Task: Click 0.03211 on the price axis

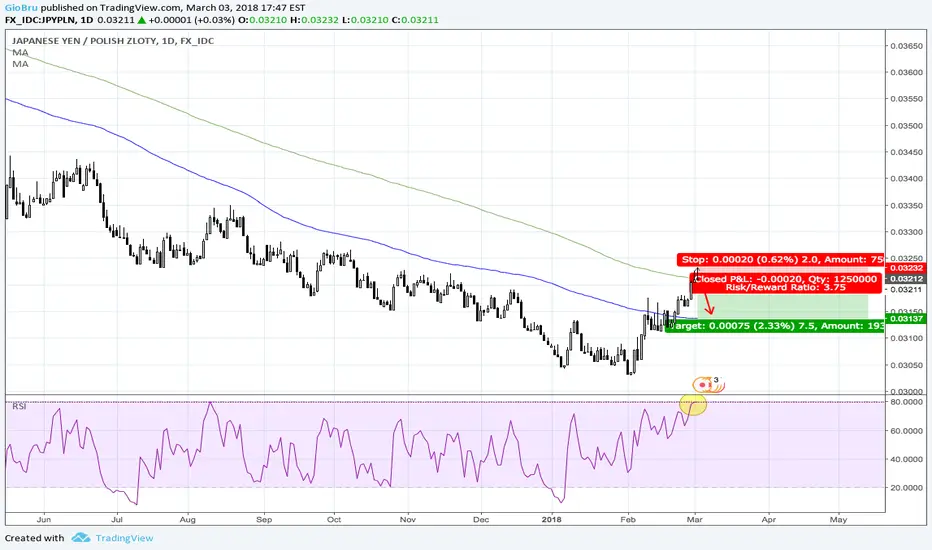Action: [906, 290]
